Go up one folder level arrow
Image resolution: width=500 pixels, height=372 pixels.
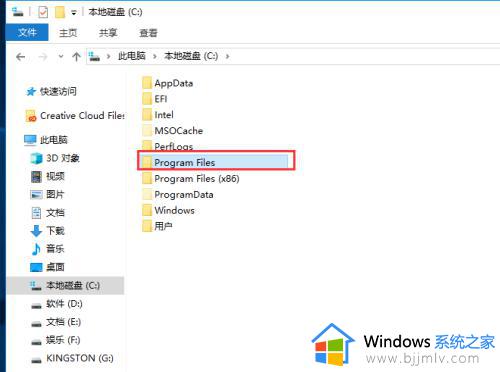pyautogui.click(x=76, y=57)
